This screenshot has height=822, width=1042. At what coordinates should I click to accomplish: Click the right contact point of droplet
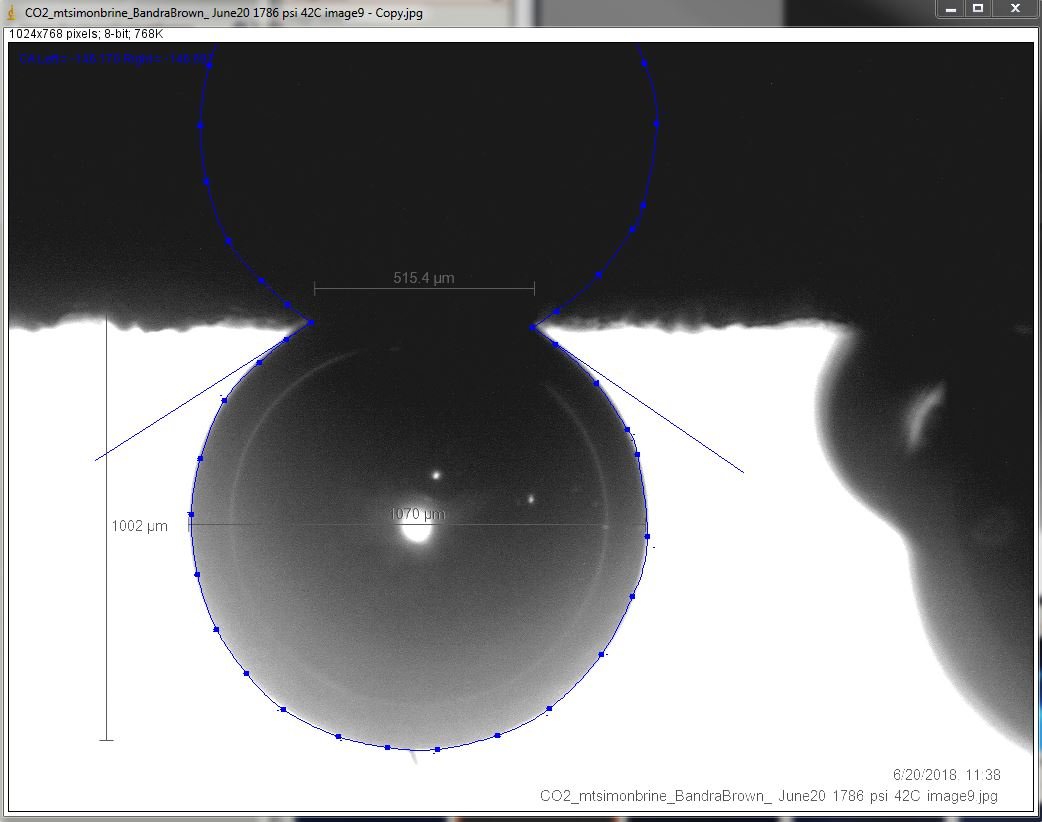click(532, 327)
